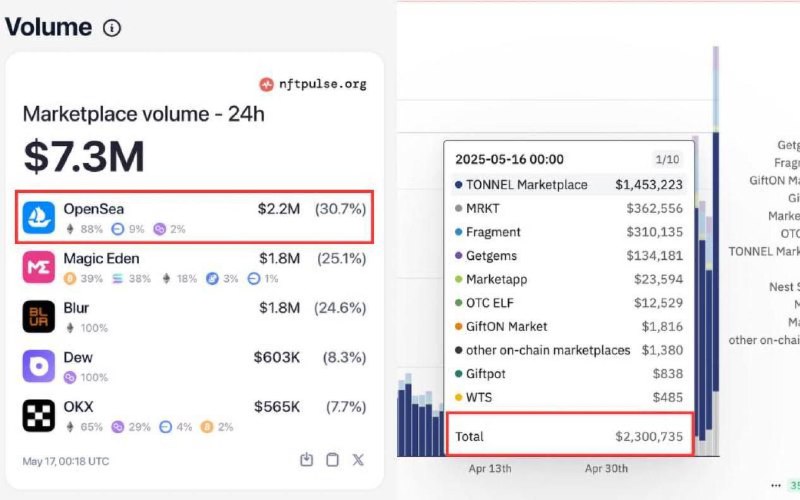Click the Magic Eden marketplace name

click(x=101, y=259)
